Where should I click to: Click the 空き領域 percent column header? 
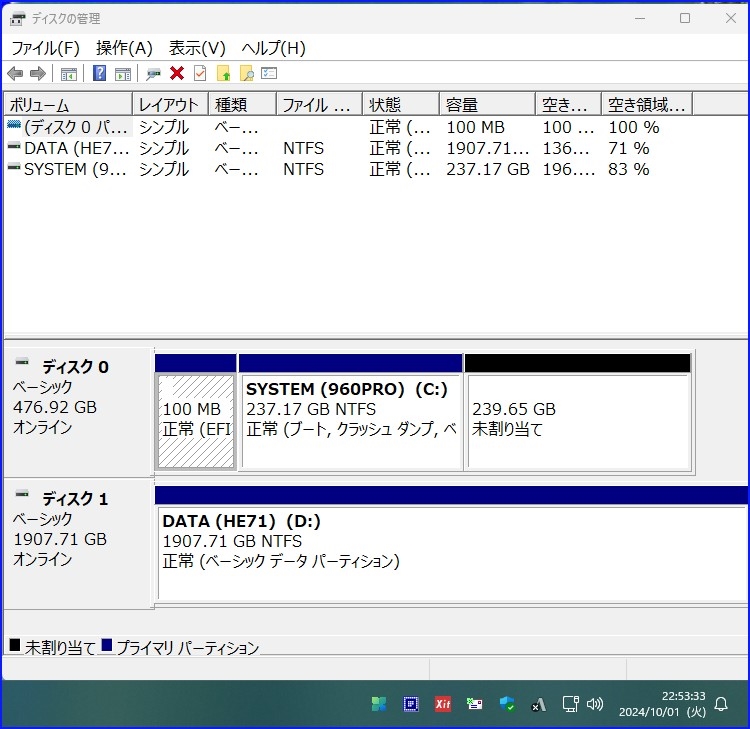[x=647, y=104]
